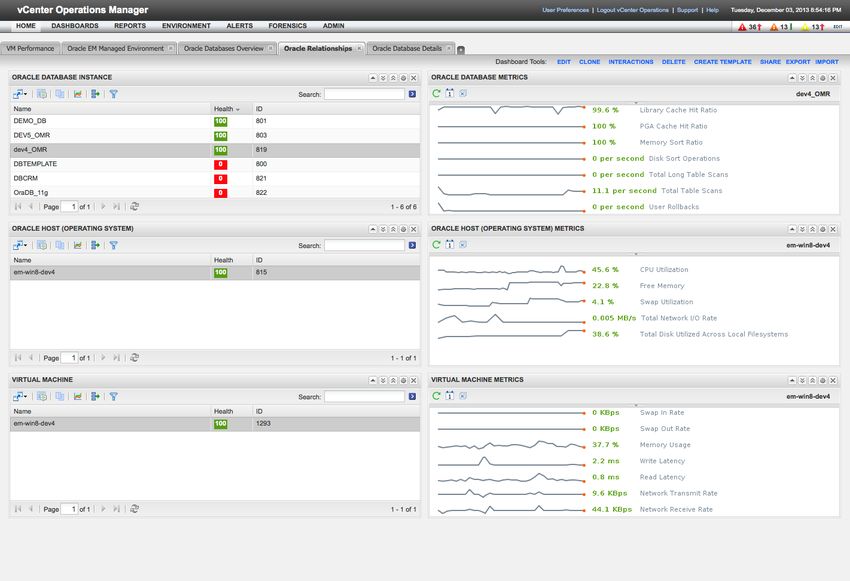Select OraDB_11g database row
Image resolution: width=850 pixels, height=581 pixels.
pos(215,192)
